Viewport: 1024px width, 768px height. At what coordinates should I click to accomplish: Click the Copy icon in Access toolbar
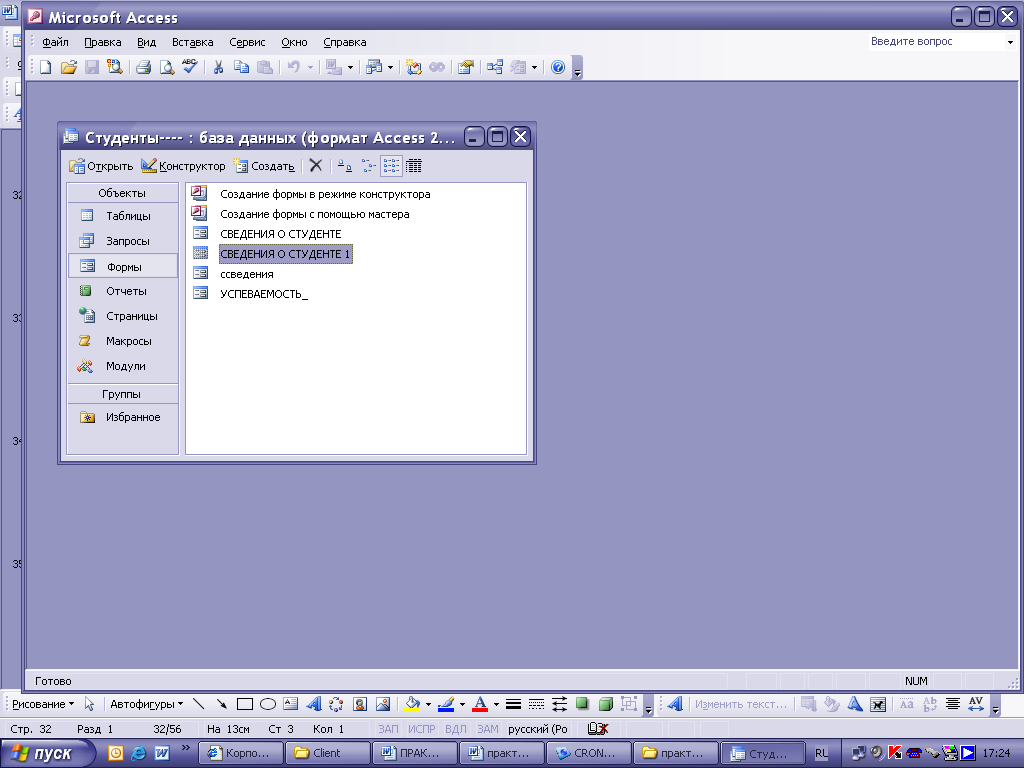242,67
